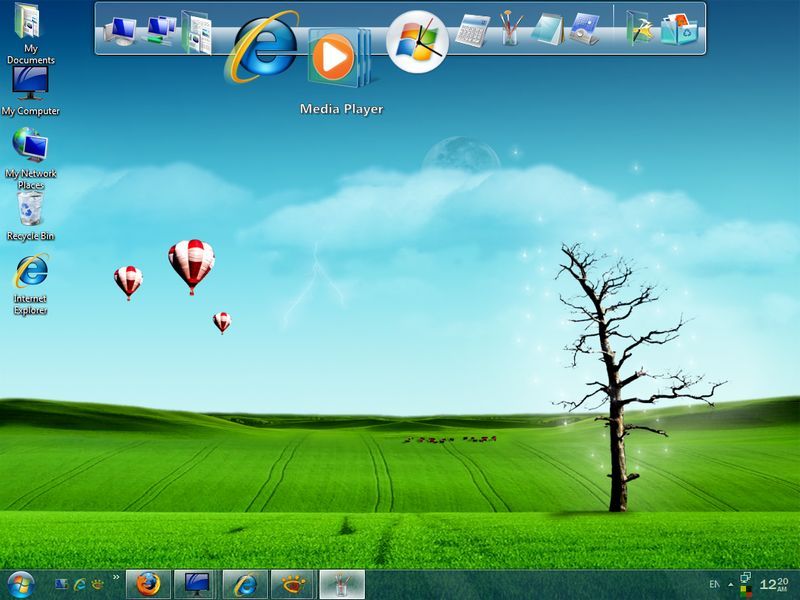Open the tools folder icon in the dock
The image size is (800, 600).
coord(640,29)
